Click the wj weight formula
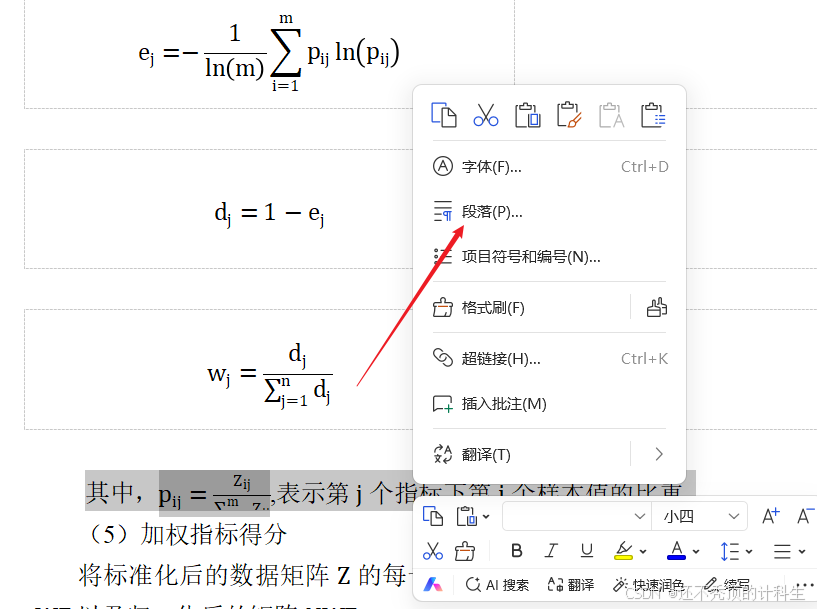The image size is (817, 609). [x=270, y=374]
